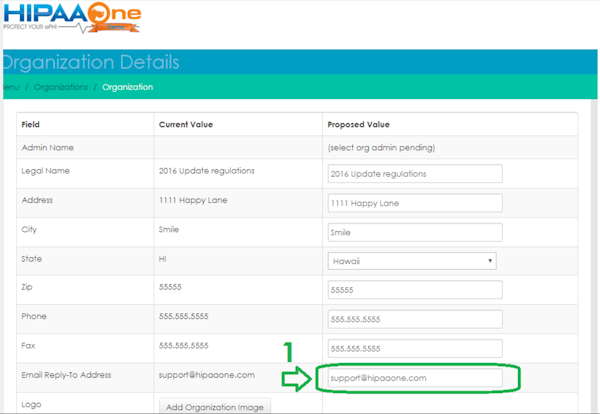Open the Organizations breadcrumb link
Image resolution: width=600 pixels, height=414 pixels.
[x=60, y=87]
